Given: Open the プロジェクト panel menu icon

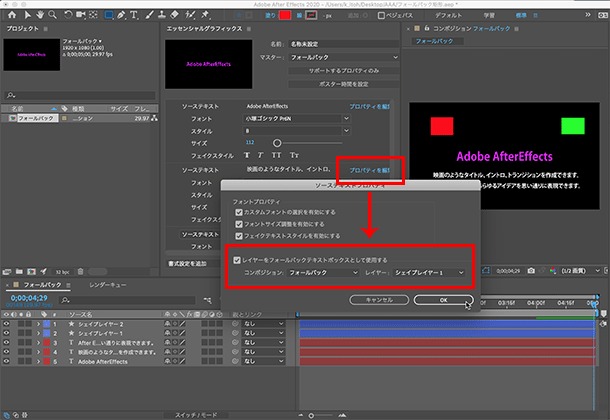Looking at the screenshot, I should coord(46,29).
